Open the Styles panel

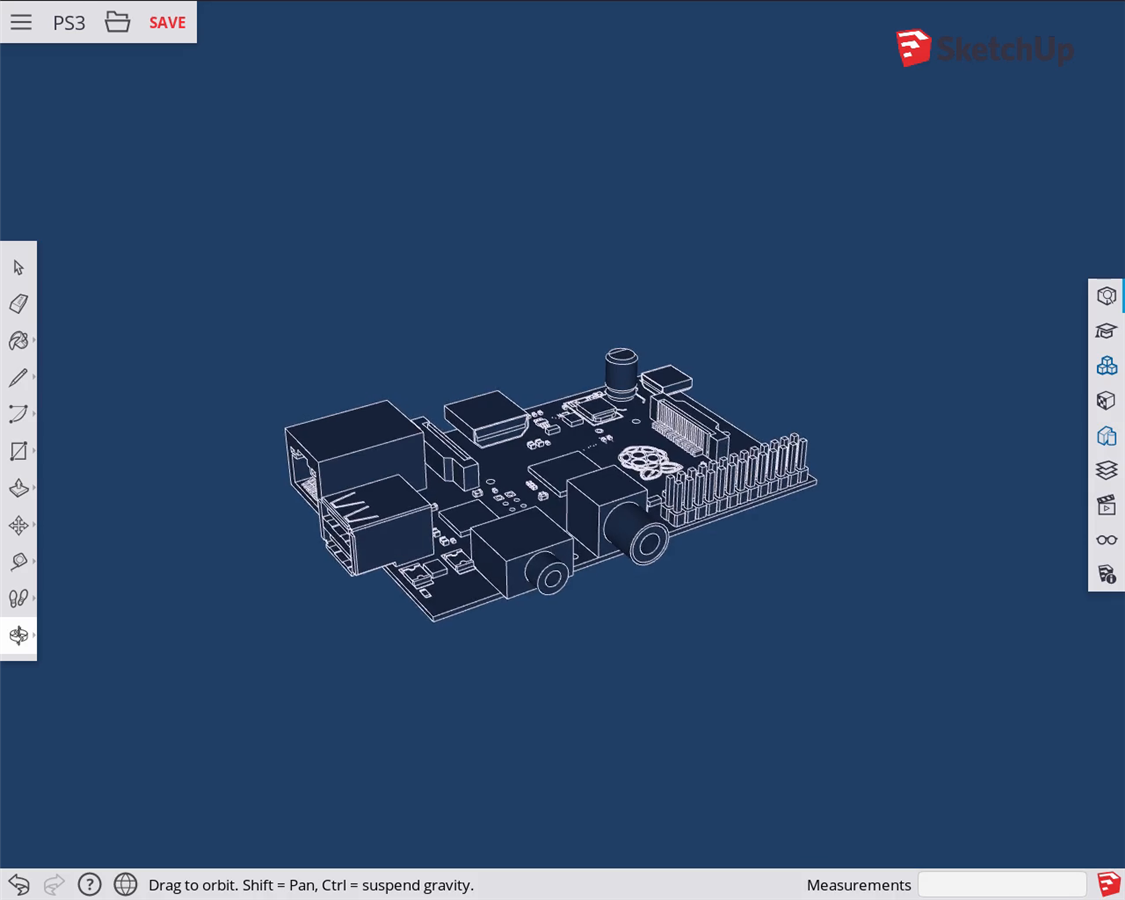(1106, 436)
